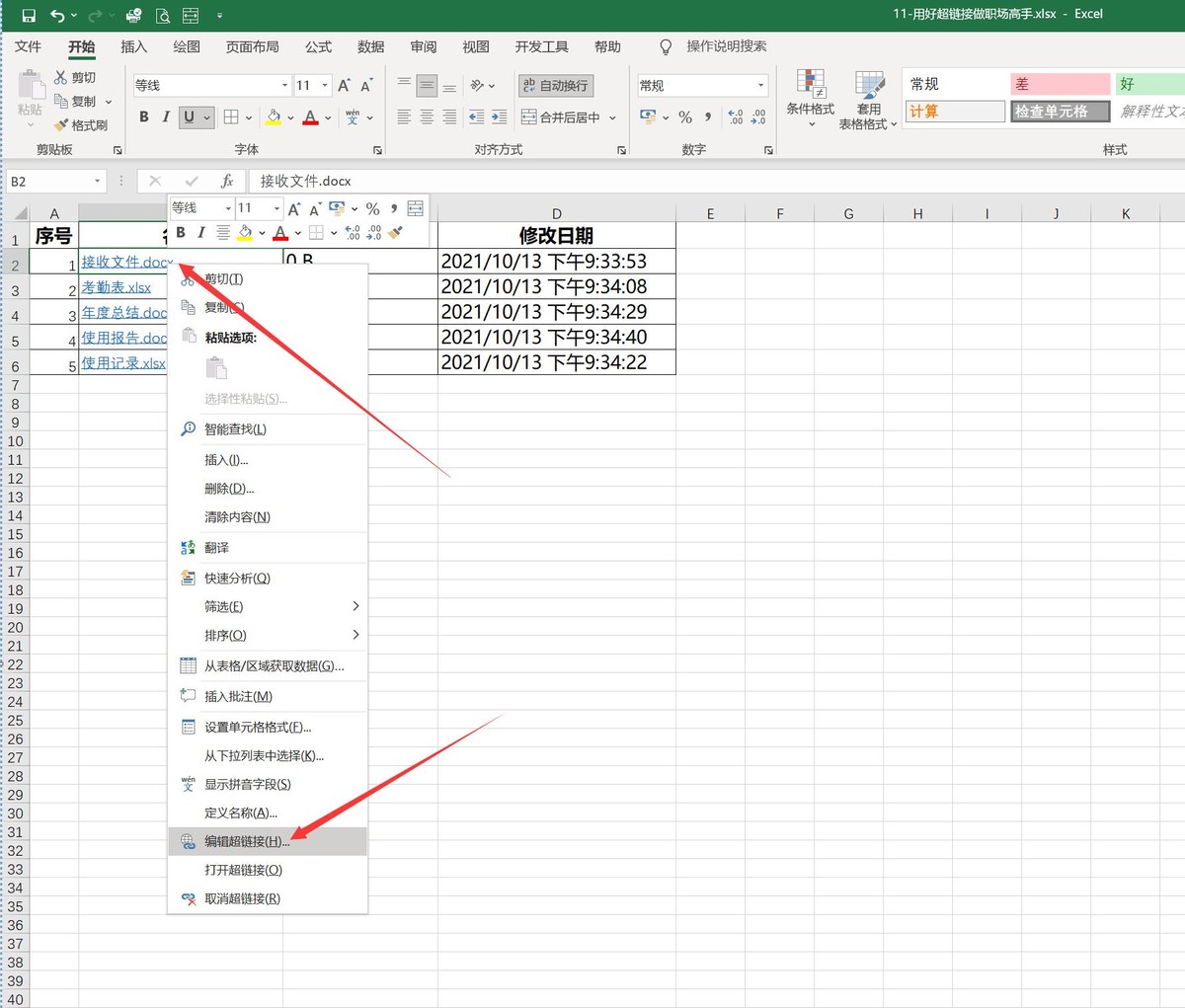Click the Format Painter brush icon
This screenshot has height=1008, width=1185.
tap(61, 125)
